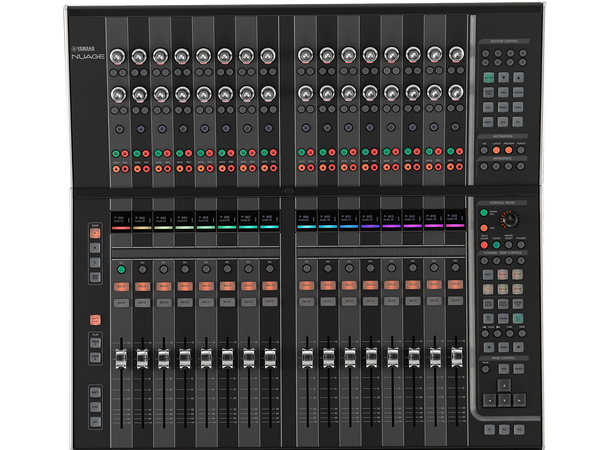Open ROUTING in Section Control
610x450 pixels.
[x=518, y=93]
